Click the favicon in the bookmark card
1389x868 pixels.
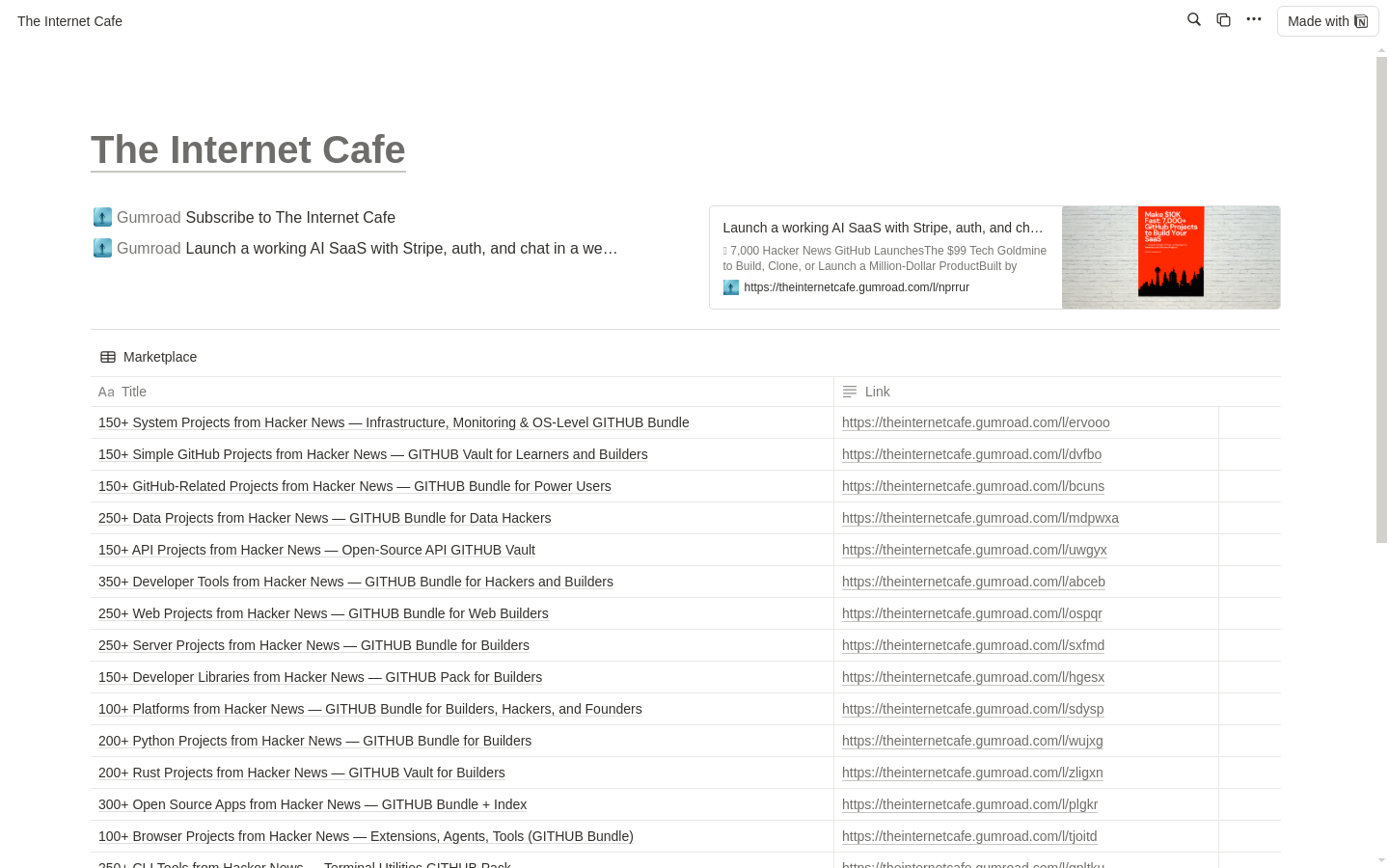(x=731, y=287)
